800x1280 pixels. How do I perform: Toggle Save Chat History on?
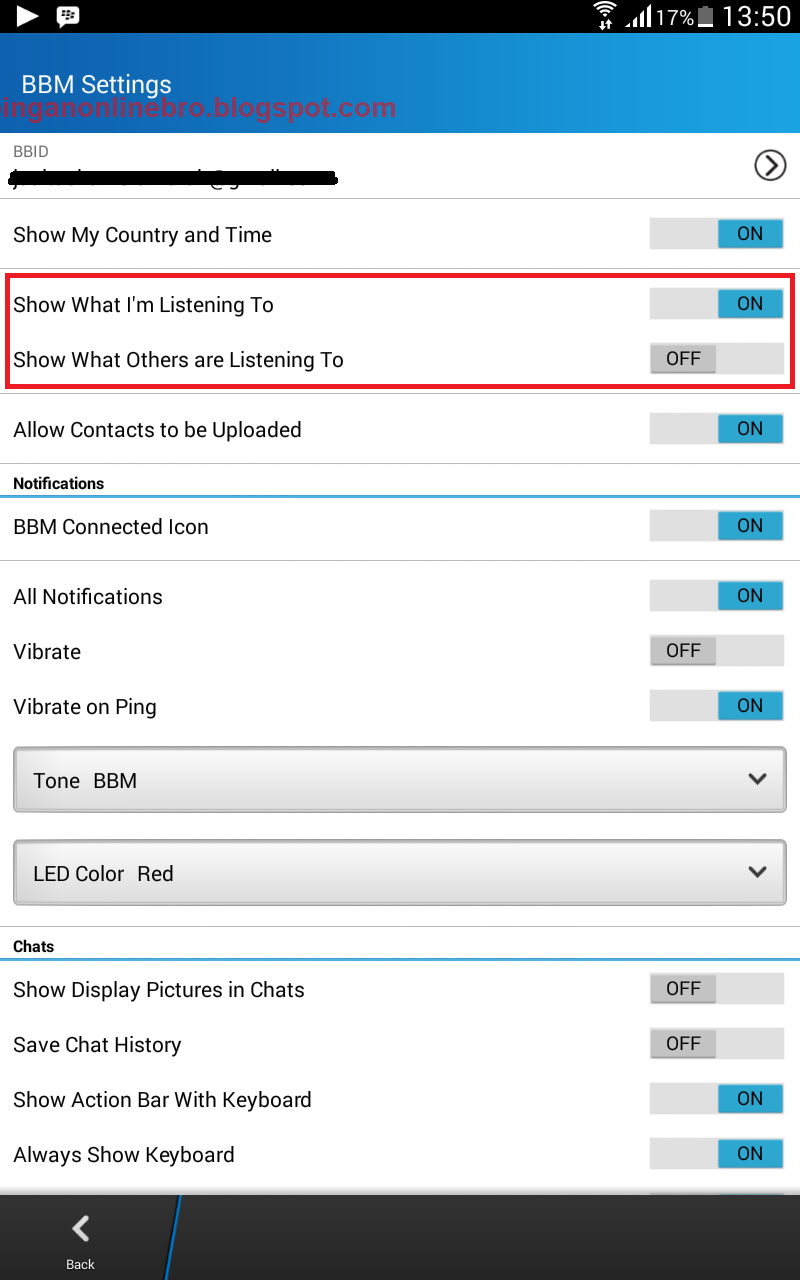pyautogui.click(x=716, y=1044)
